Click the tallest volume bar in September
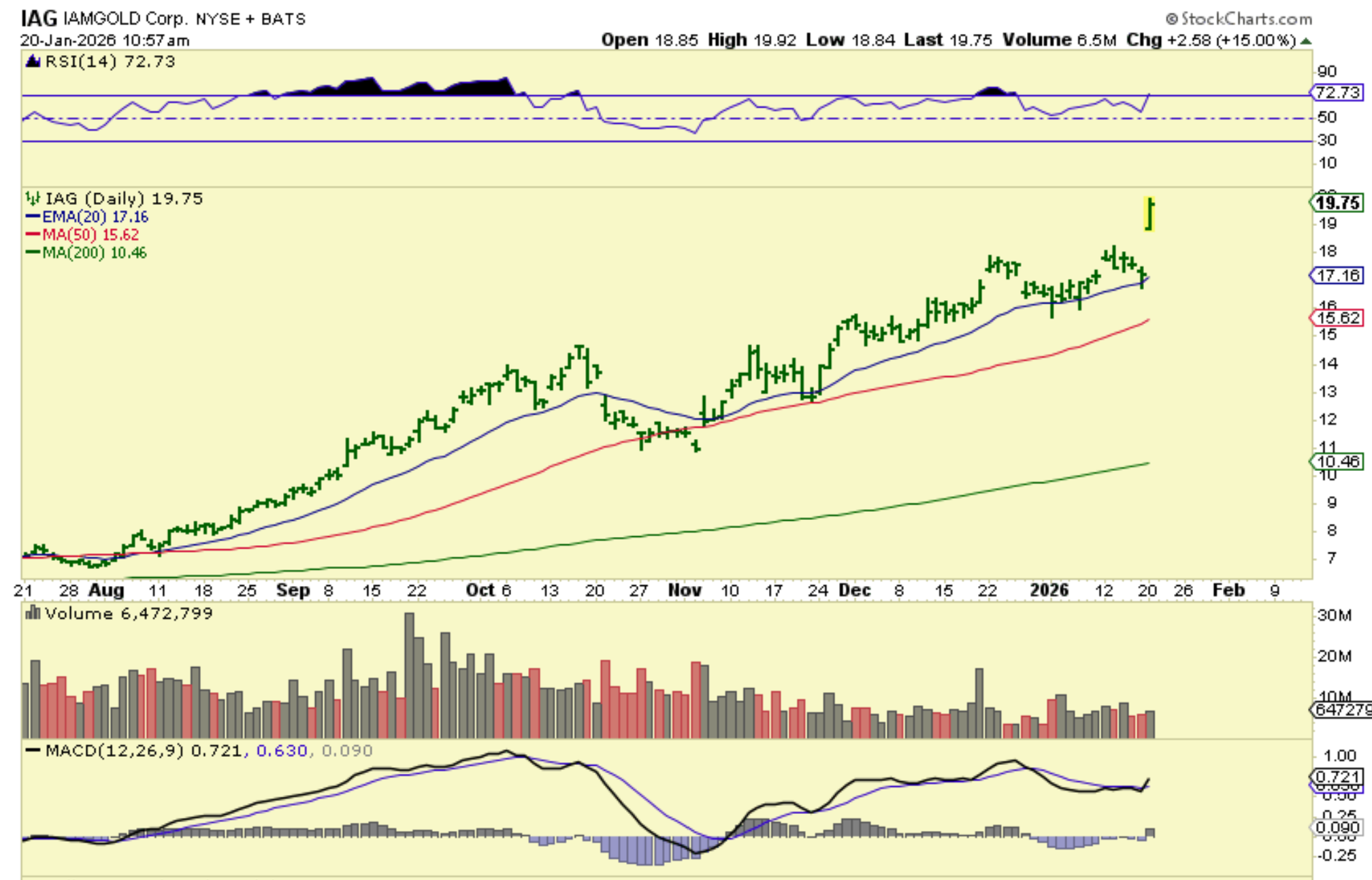The width and height of the screenshot is (1372, 880). (409, 674)
